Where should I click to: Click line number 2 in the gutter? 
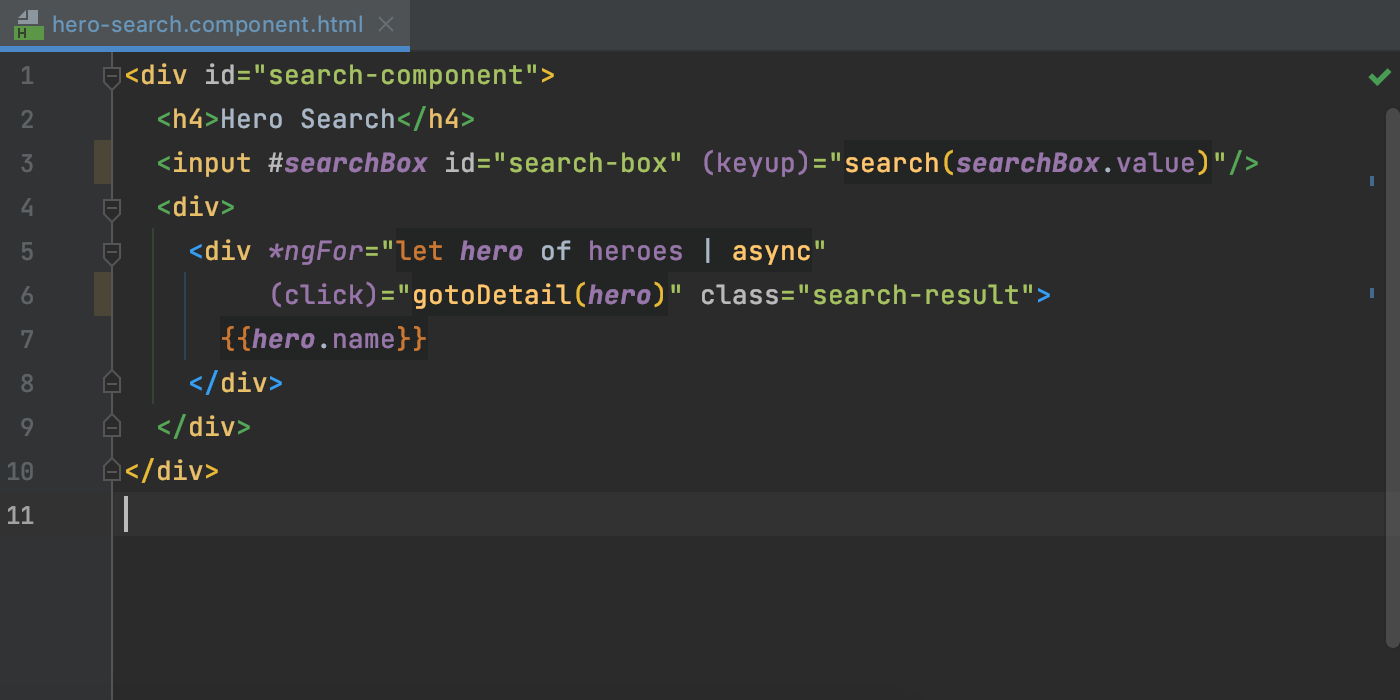26,120
